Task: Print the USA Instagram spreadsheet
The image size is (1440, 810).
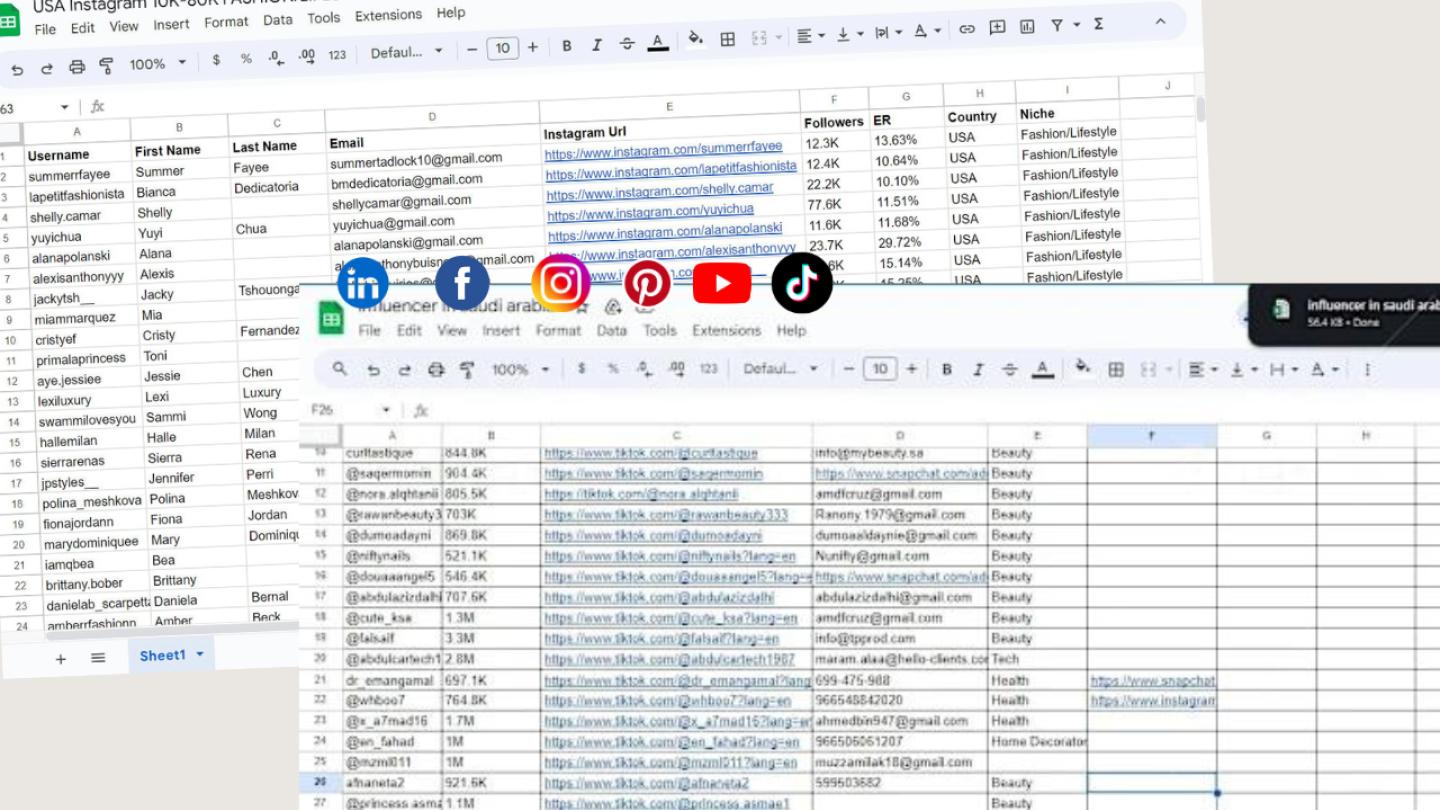Action: click(77, 67)
